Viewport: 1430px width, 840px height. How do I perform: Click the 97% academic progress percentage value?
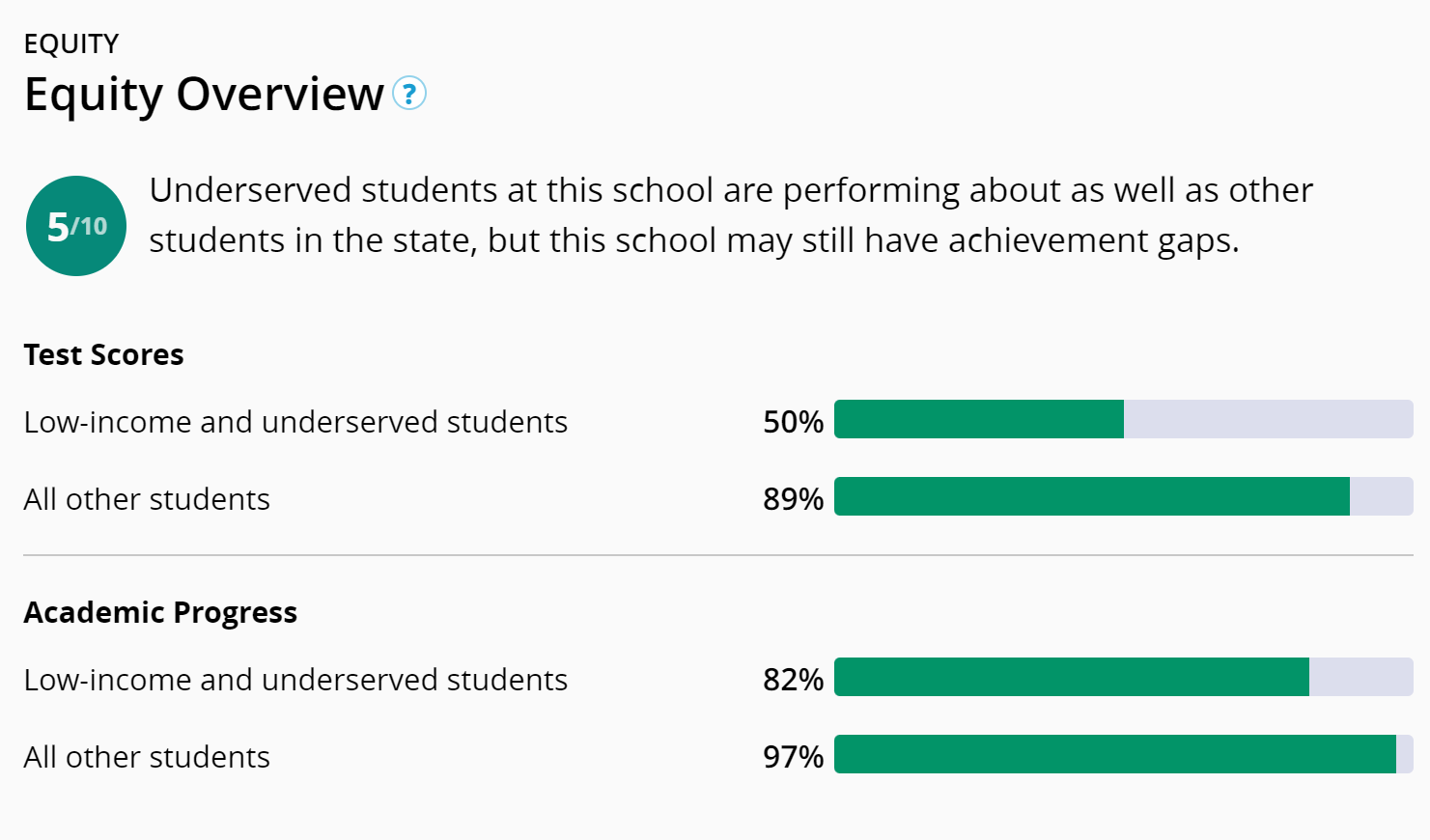(x=793, y=757)
